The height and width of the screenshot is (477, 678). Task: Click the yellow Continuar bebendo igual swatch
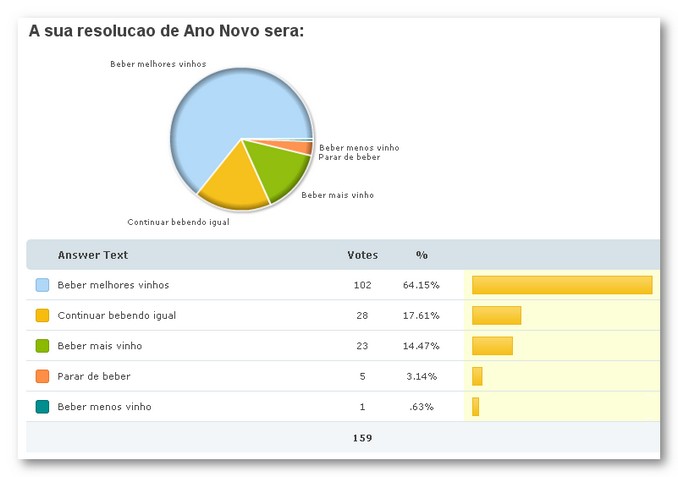(42, 315)
